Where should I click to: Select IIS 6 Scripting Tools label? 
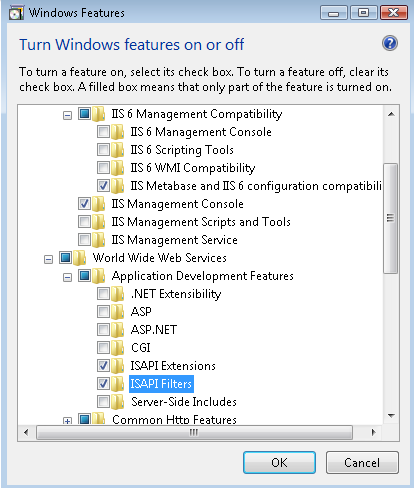(x=182, y=150)
